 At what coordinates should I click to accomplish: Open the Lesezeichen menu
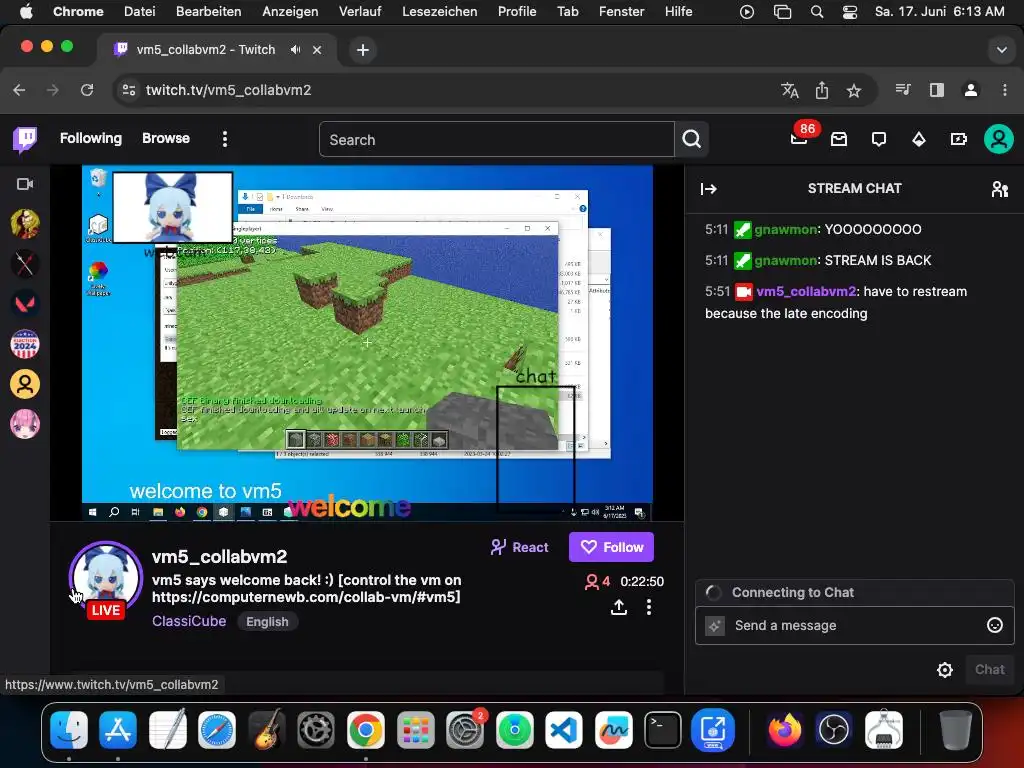440,11
